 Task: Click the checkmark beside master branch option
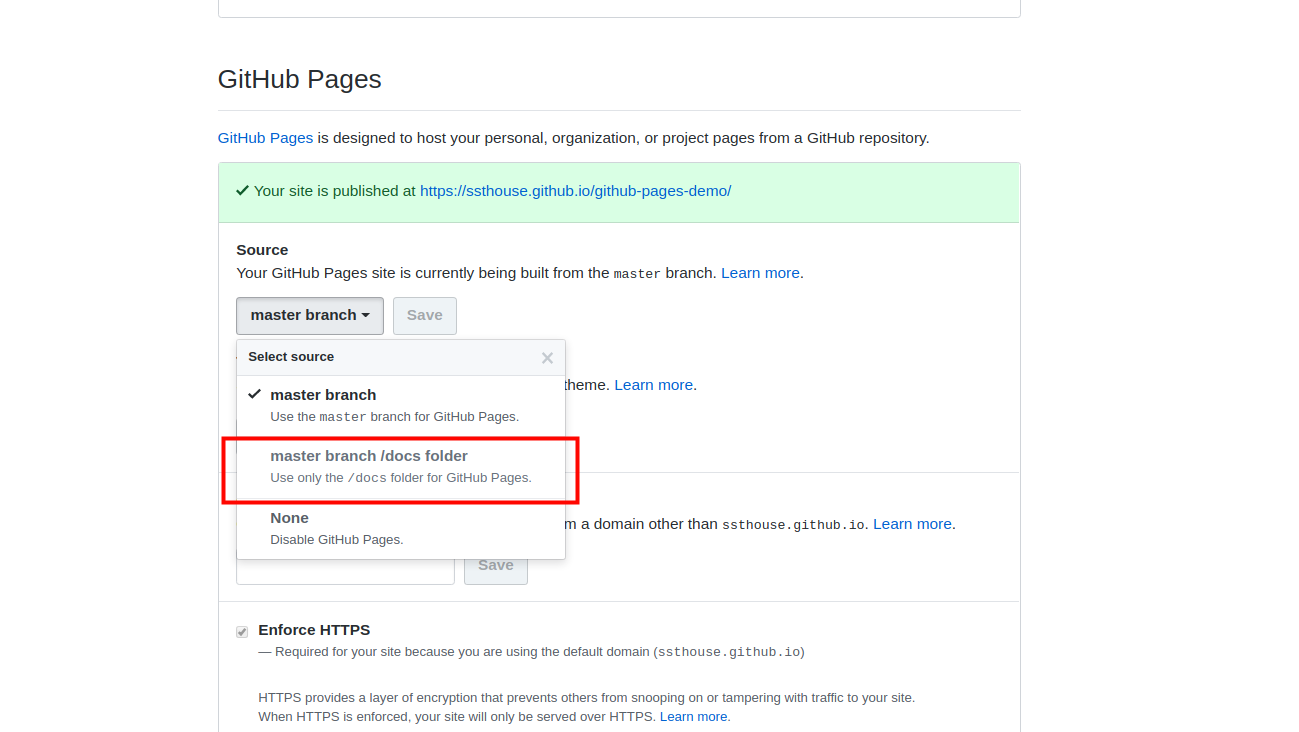256,394
